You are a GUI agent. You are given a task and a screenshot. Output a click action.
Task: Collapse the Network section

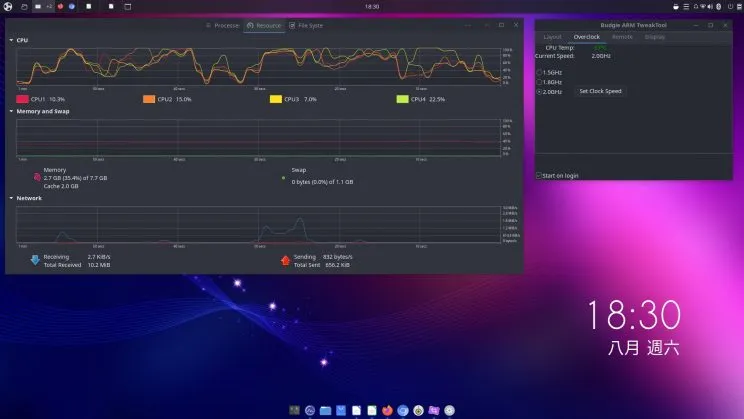(11, 198)
